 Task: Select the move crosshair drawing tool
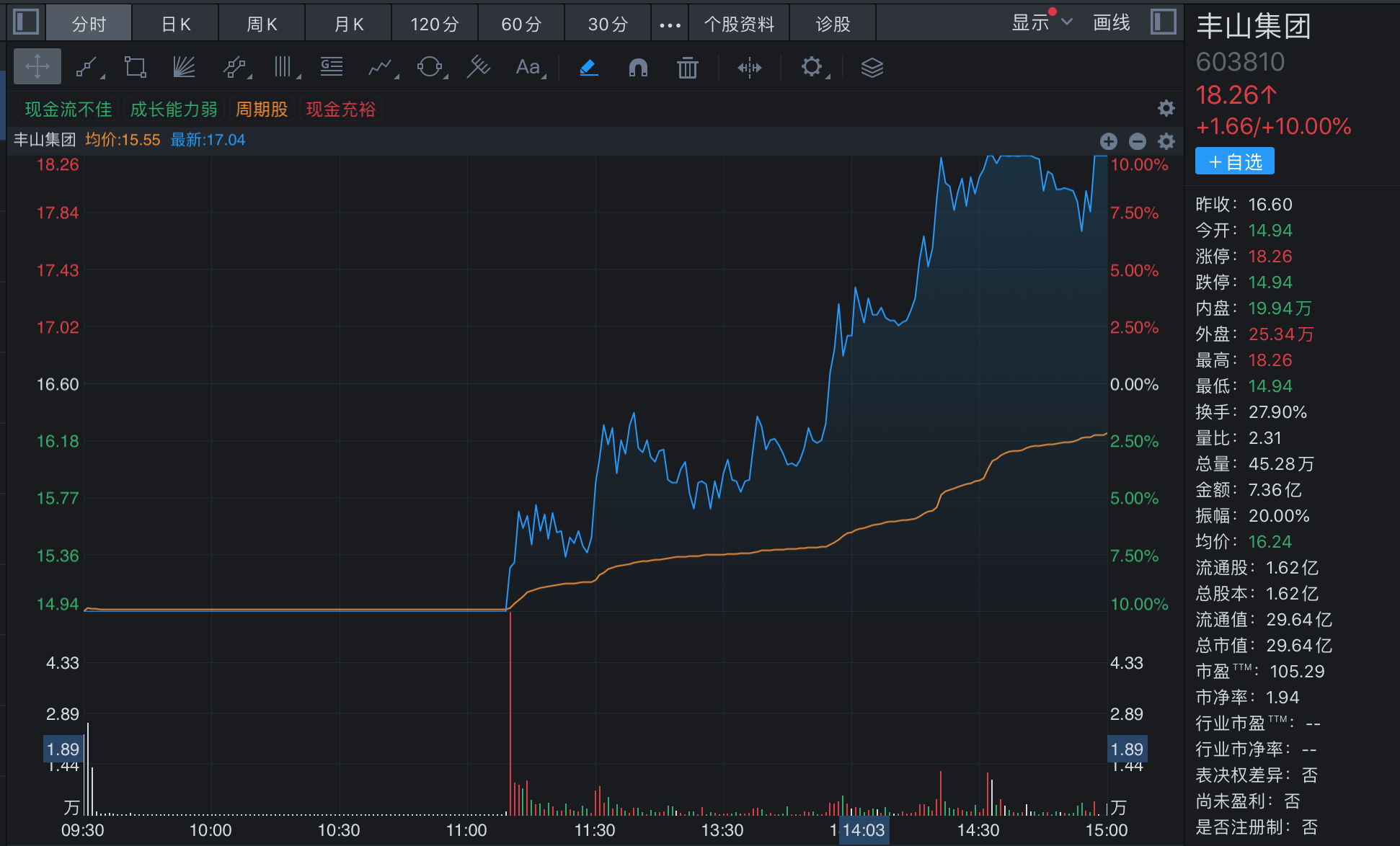[x=37, y=67]
